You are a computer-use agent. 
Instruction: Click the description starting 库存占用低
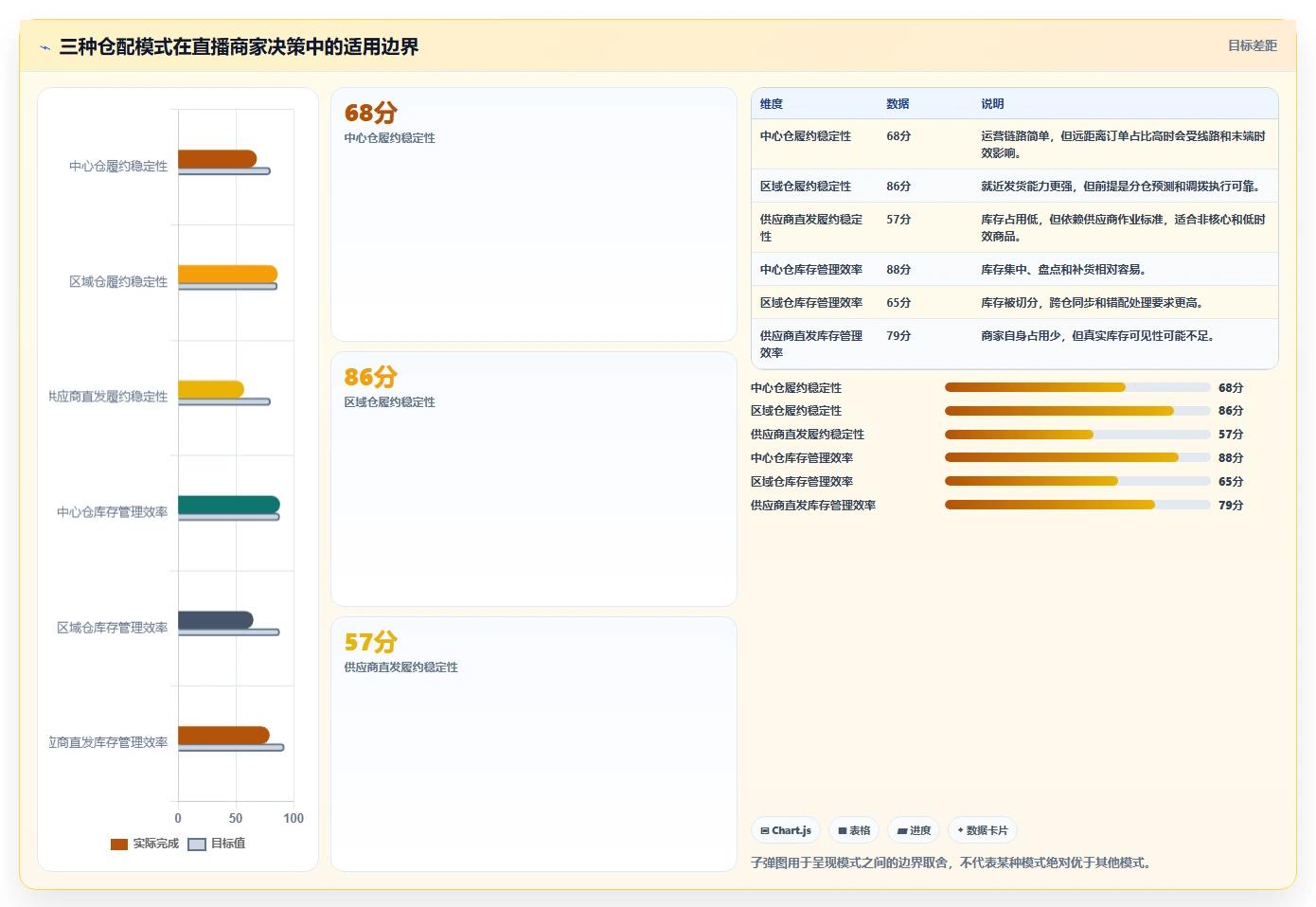pyautogui.click(x=1124, y=228)
